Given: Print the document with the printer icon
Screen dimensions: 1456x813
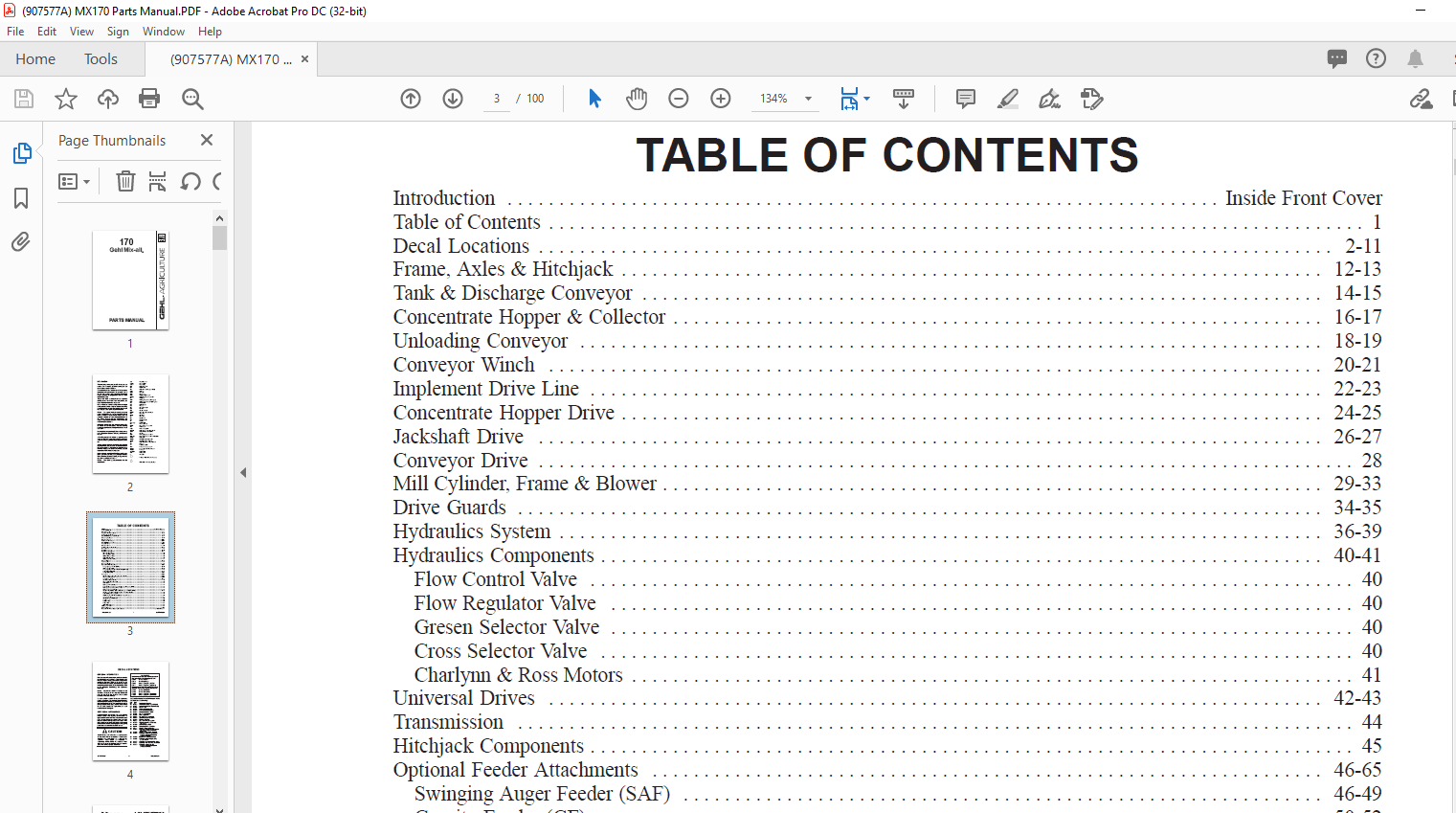Looking at the screenshot, I should pyautogui.click(x=149, y=99).
